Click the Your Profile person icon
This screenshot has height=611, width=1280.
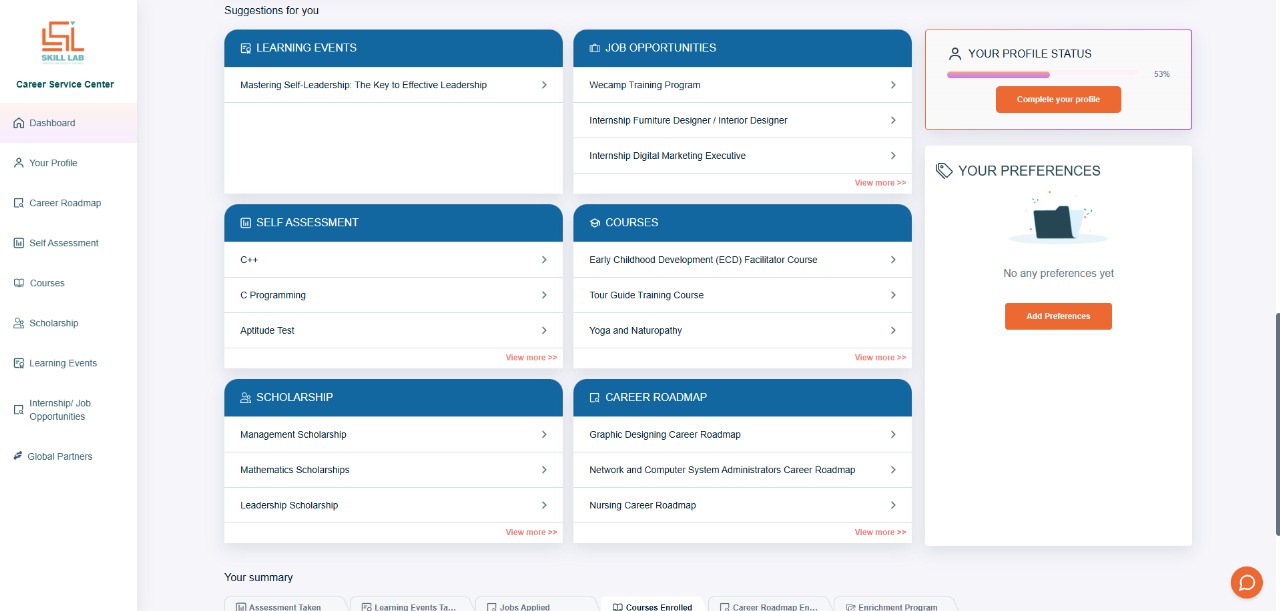point(18,163)
